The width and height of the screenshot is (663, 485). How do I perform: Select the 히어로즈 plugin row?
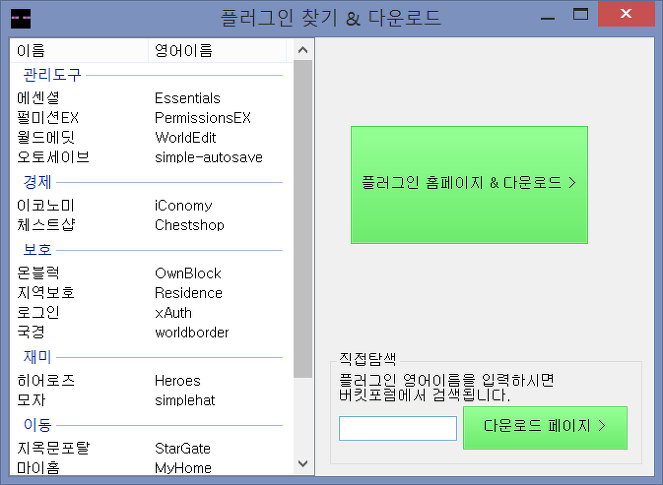tap(151, 381)
